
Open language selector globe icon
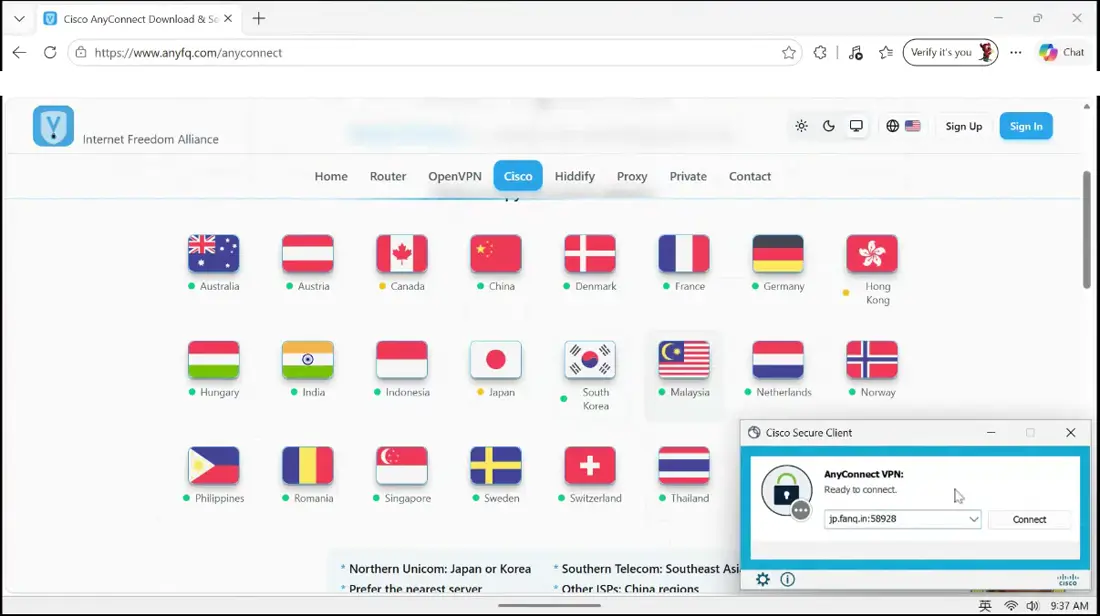click(x=892, y=126)
